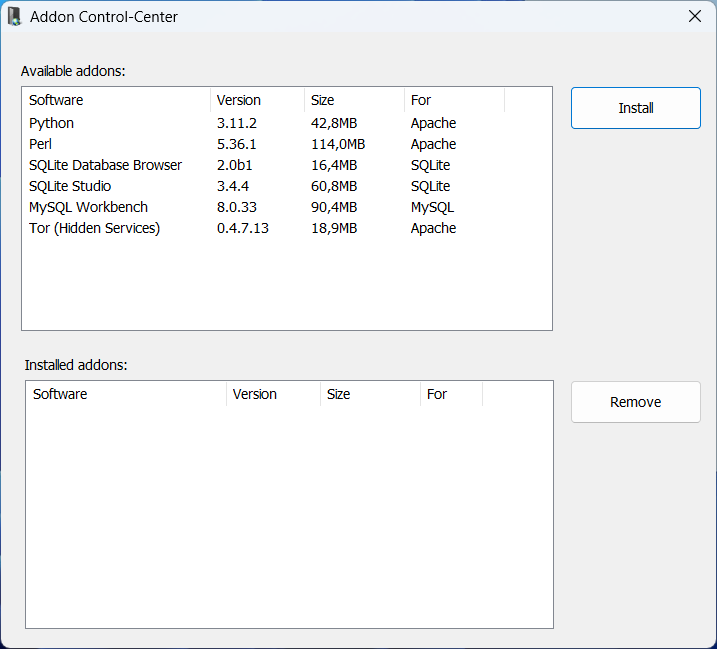Viewport: 717px width, 649px height.
Task: Click SQLite in SQLite Database Browser row
Action: point(430,165)
